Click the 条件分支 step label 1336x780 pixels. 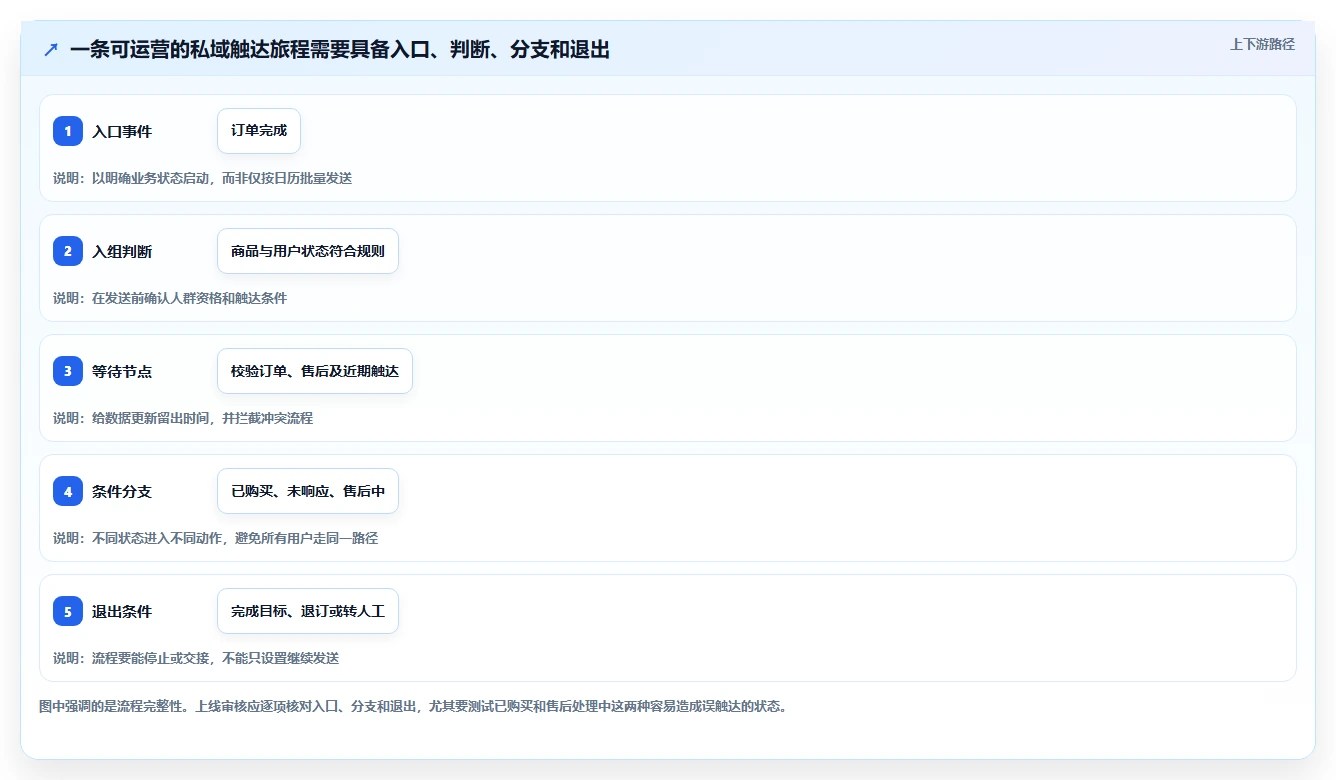pos(122,492)
